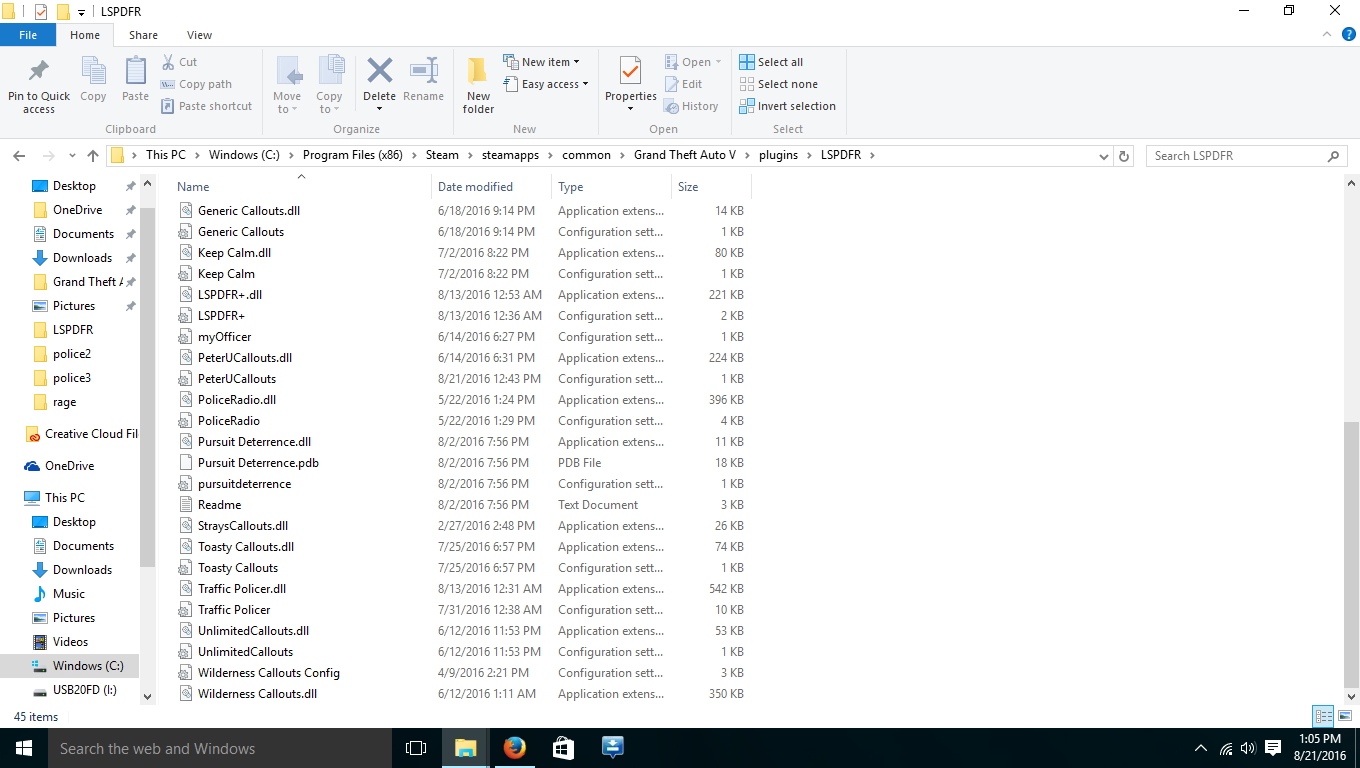Open file History from ribbon
1360x768 pixels.
tap(691, 106)
